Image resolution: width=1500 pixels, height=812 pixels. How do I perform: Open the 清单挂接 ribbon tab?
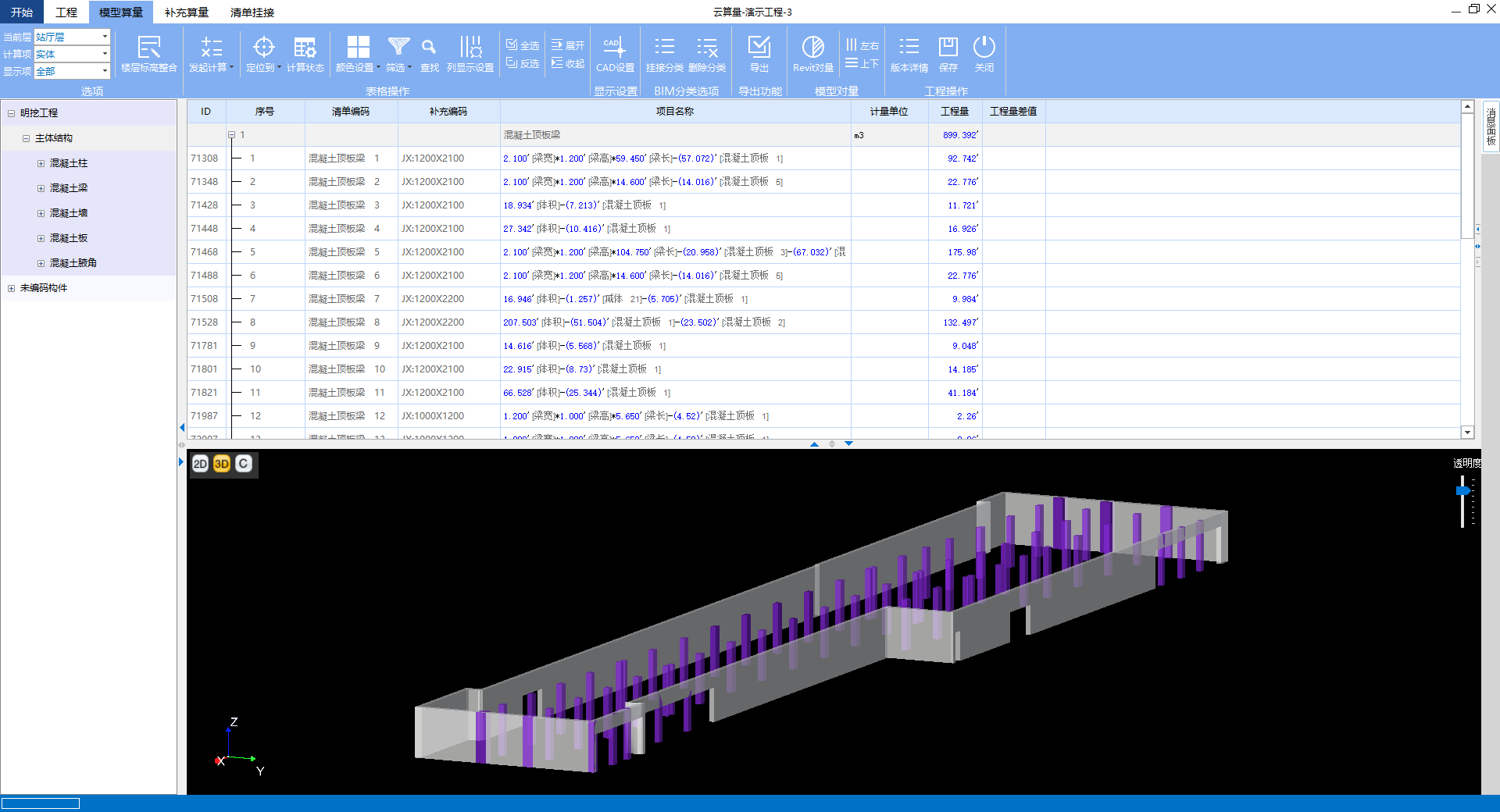pos(252,12)
